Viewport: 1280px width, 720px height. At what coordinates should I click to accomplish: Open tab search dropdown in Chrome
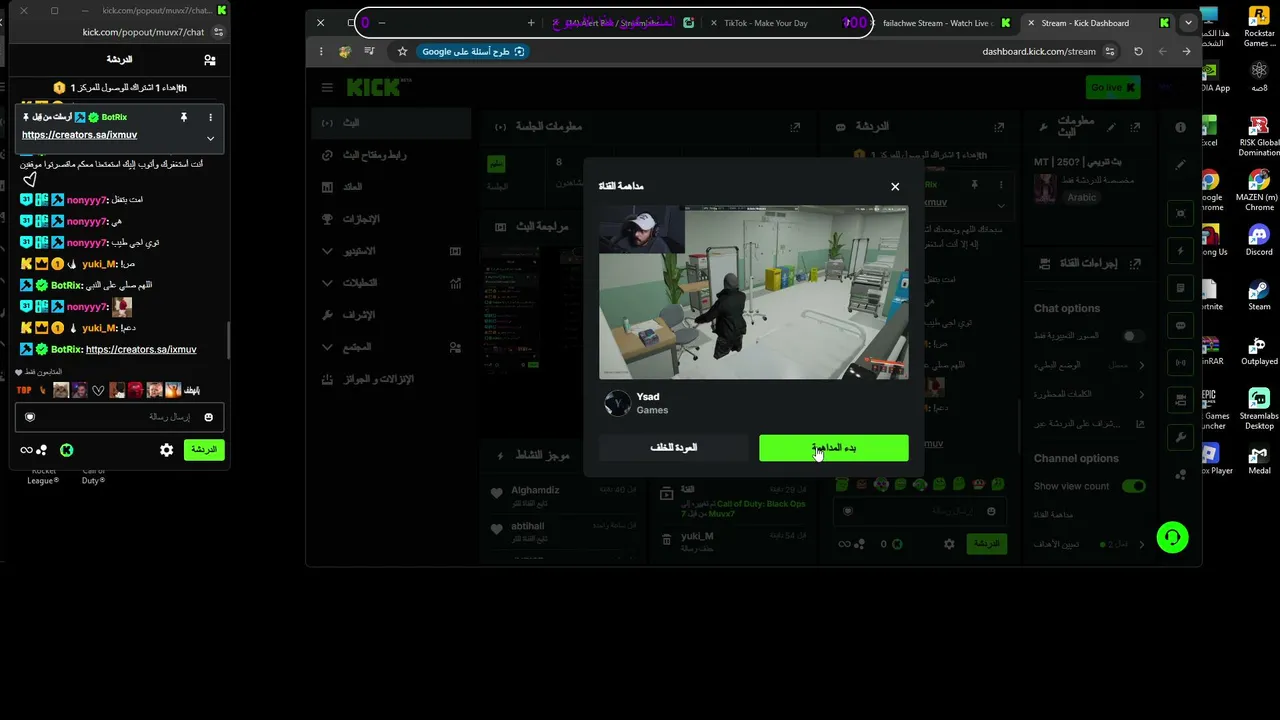tap(1188, 23)
